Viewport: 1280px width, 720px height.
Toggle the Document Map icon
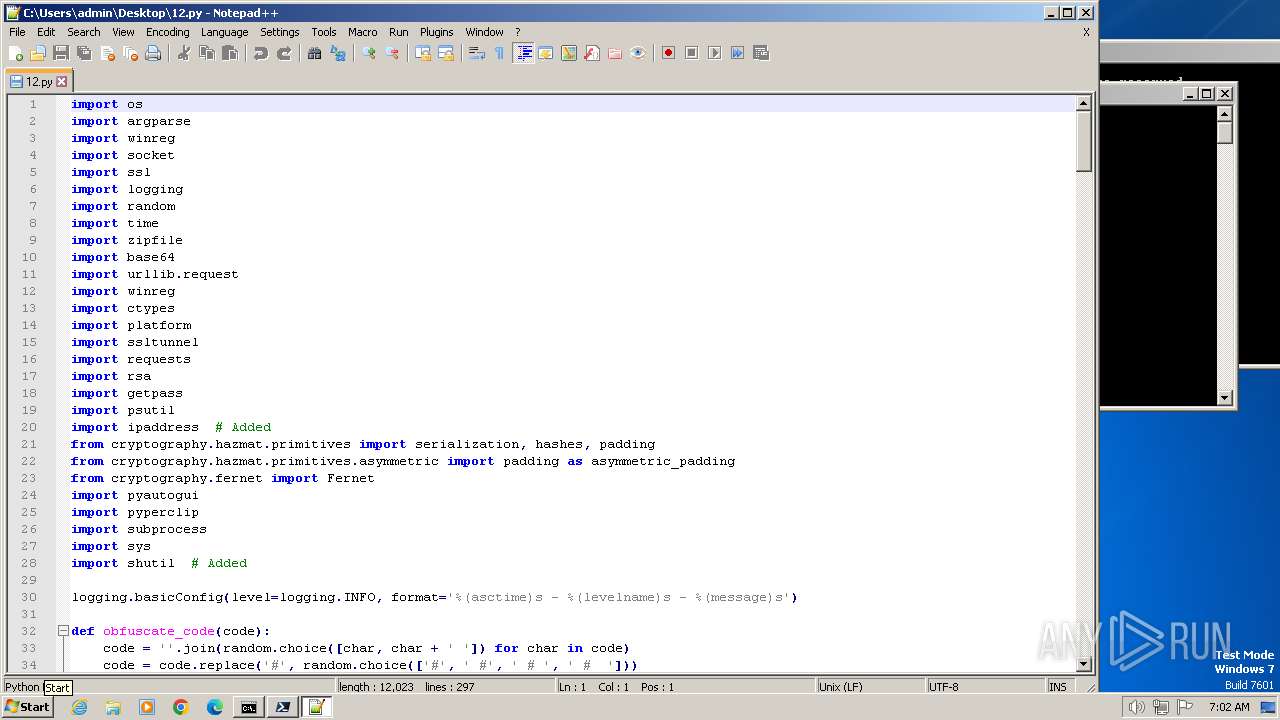(x=568, y=53)
